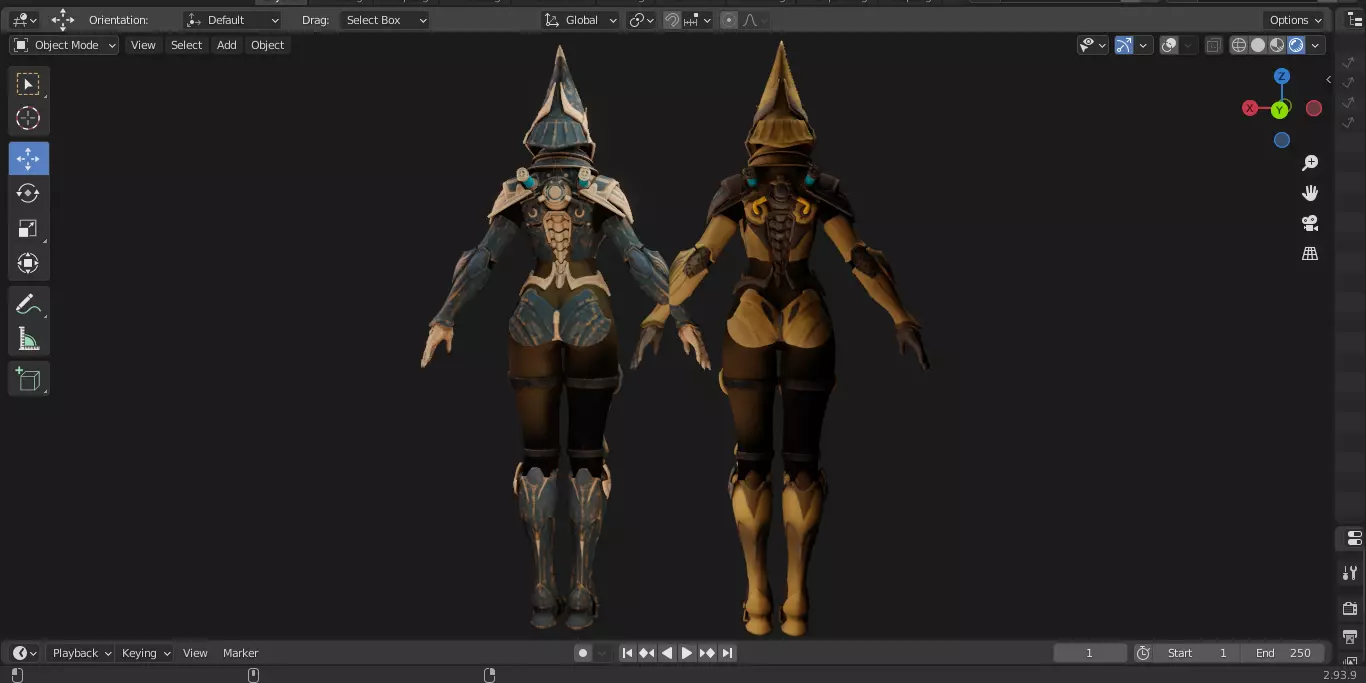Screen dimensions: 1366x683
Task: Toggle snapping magnet
Action: tap(672, 20)
